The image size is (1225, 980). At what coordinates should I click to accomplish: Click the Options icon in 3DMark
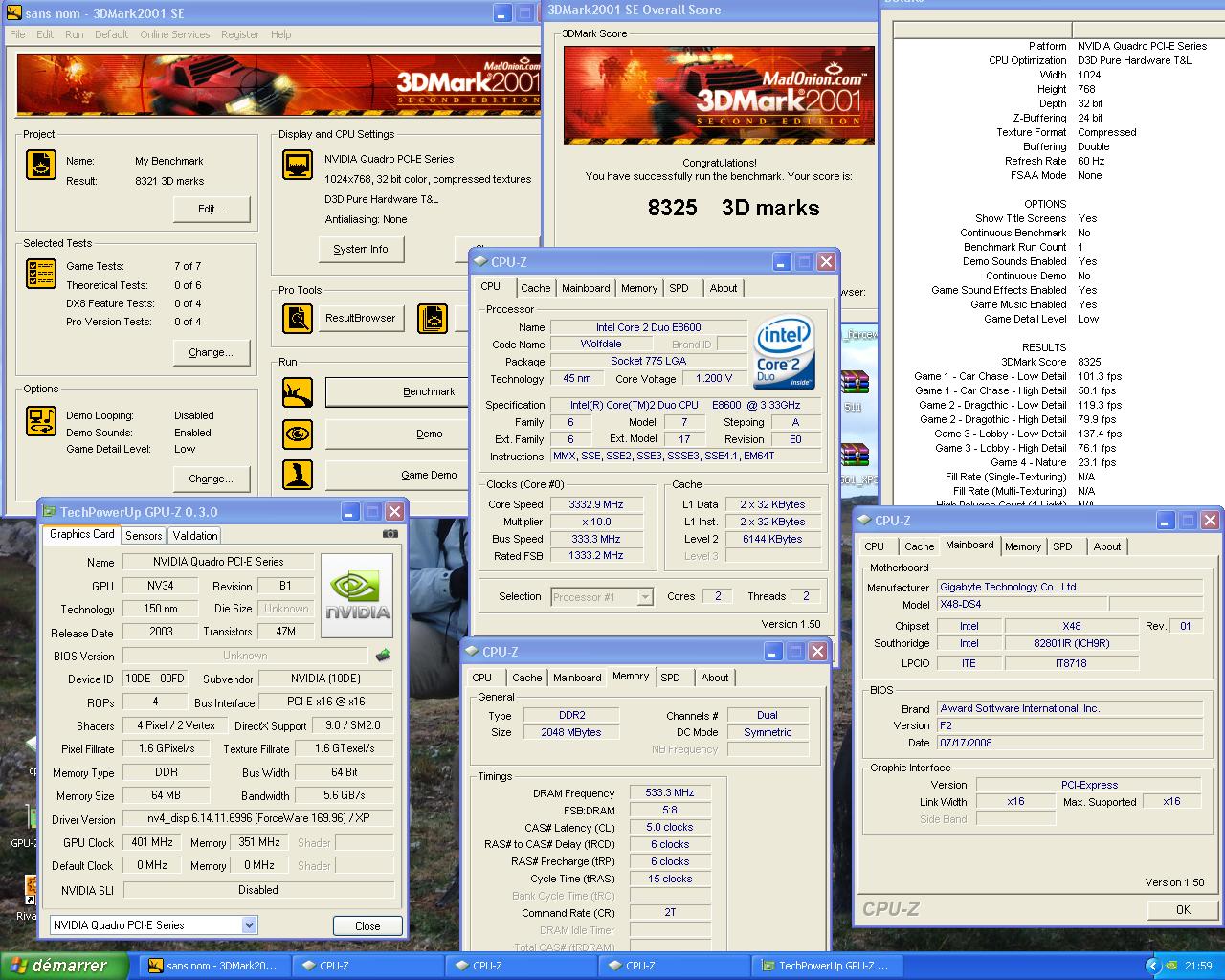(x=40, y=420)
